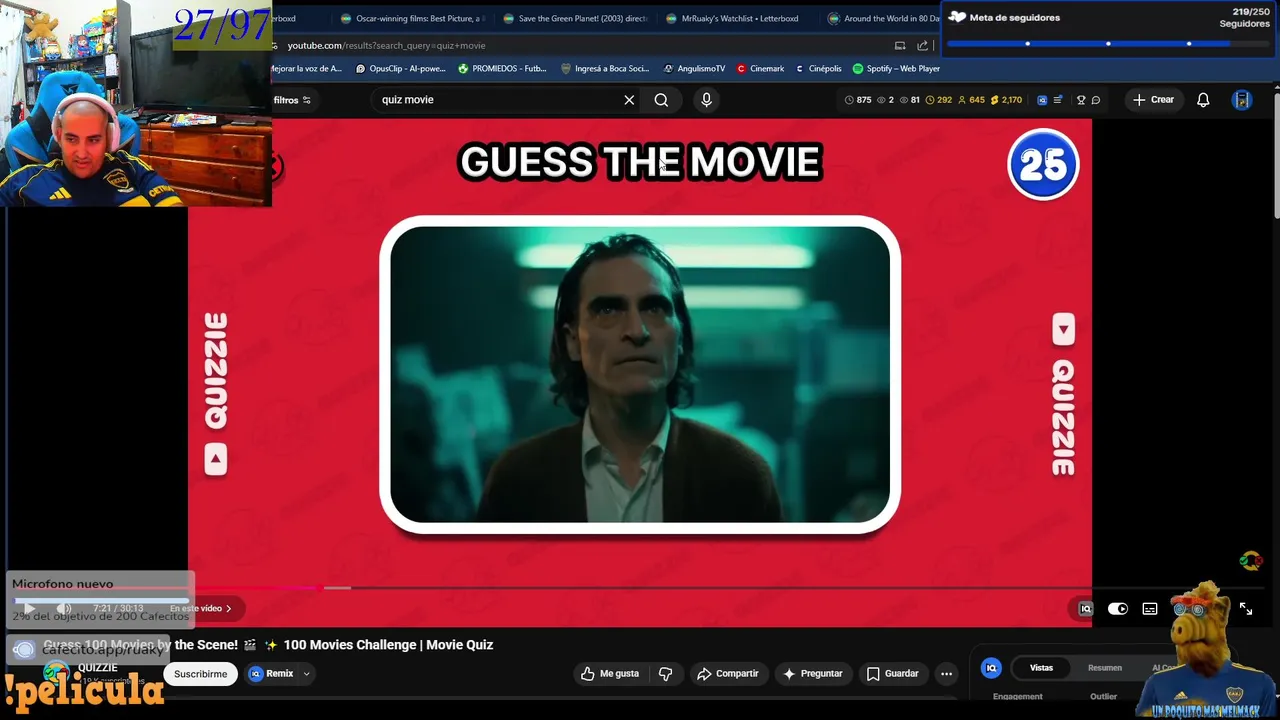Open the three-dots more actions menu
Viewport: 1280px width, 720px height.
946,674
